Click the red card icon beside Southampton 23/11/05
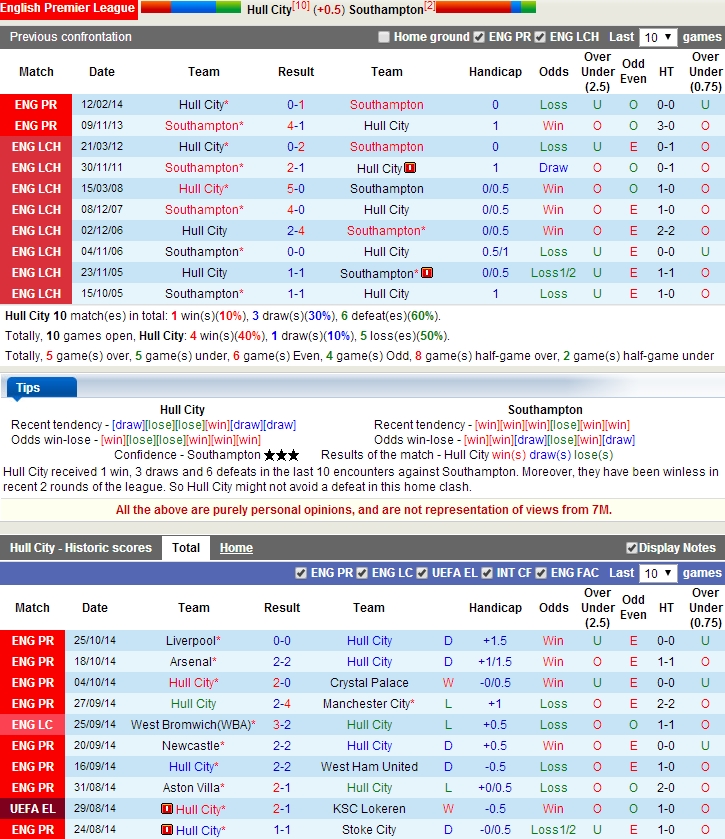This screenshot has width=725, height=839. [x=426, y=273]
